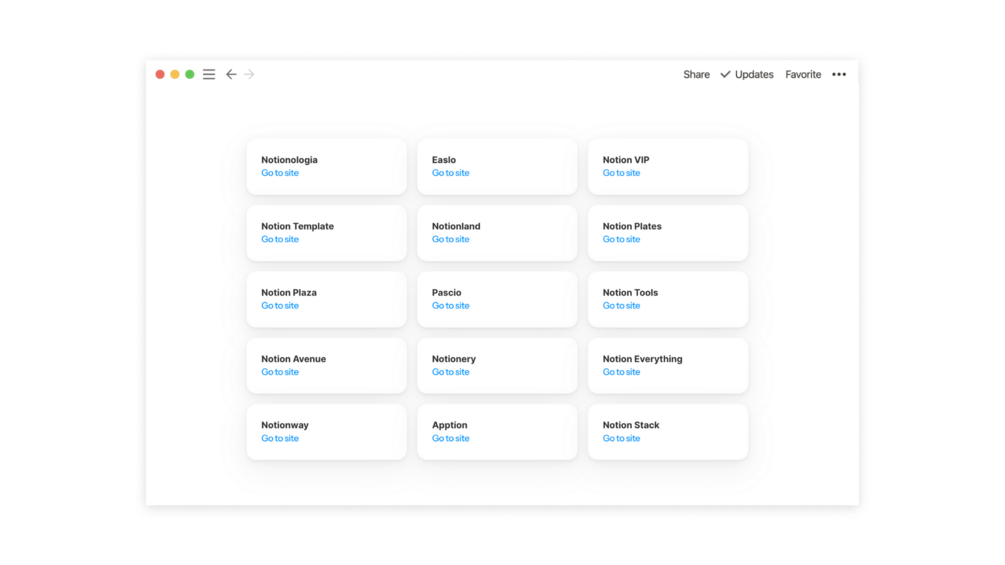The height and width of the screenshot is (565, 1005).
Task: Select Go to site under Notionway
Action: [x=279, y=438]
